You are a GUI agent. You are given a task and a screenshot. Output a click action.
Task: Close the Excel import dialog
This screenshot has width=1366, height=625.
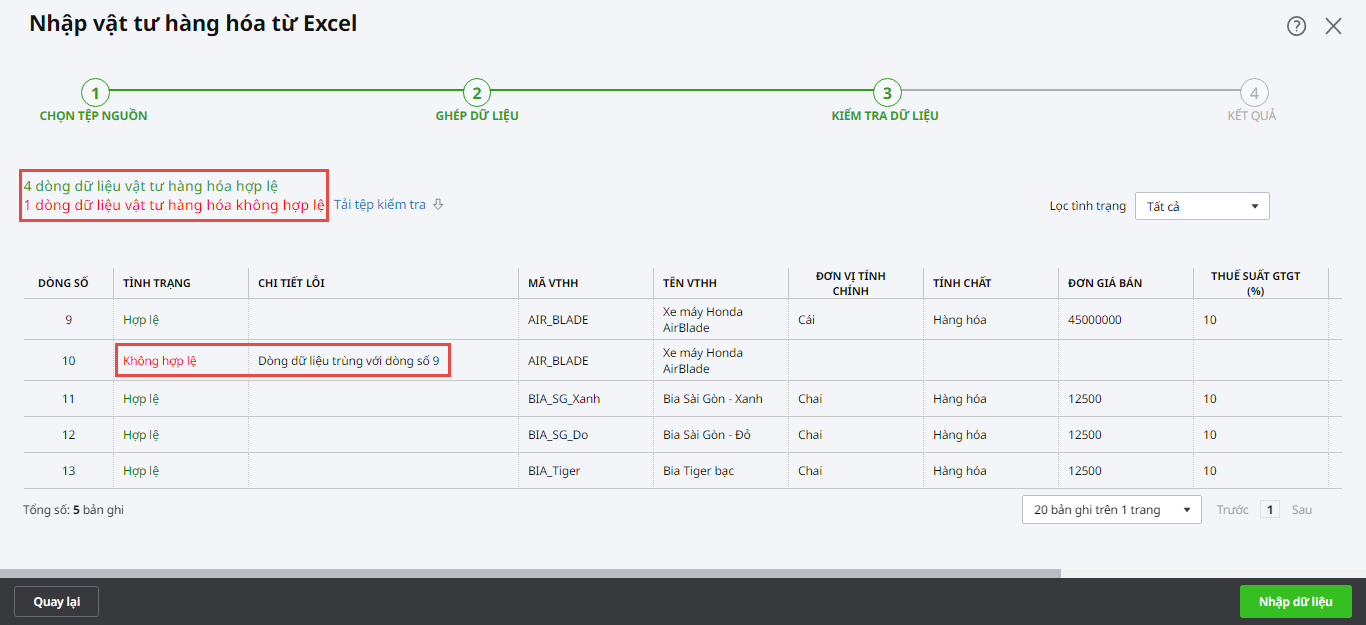(x=1333, y=26)
